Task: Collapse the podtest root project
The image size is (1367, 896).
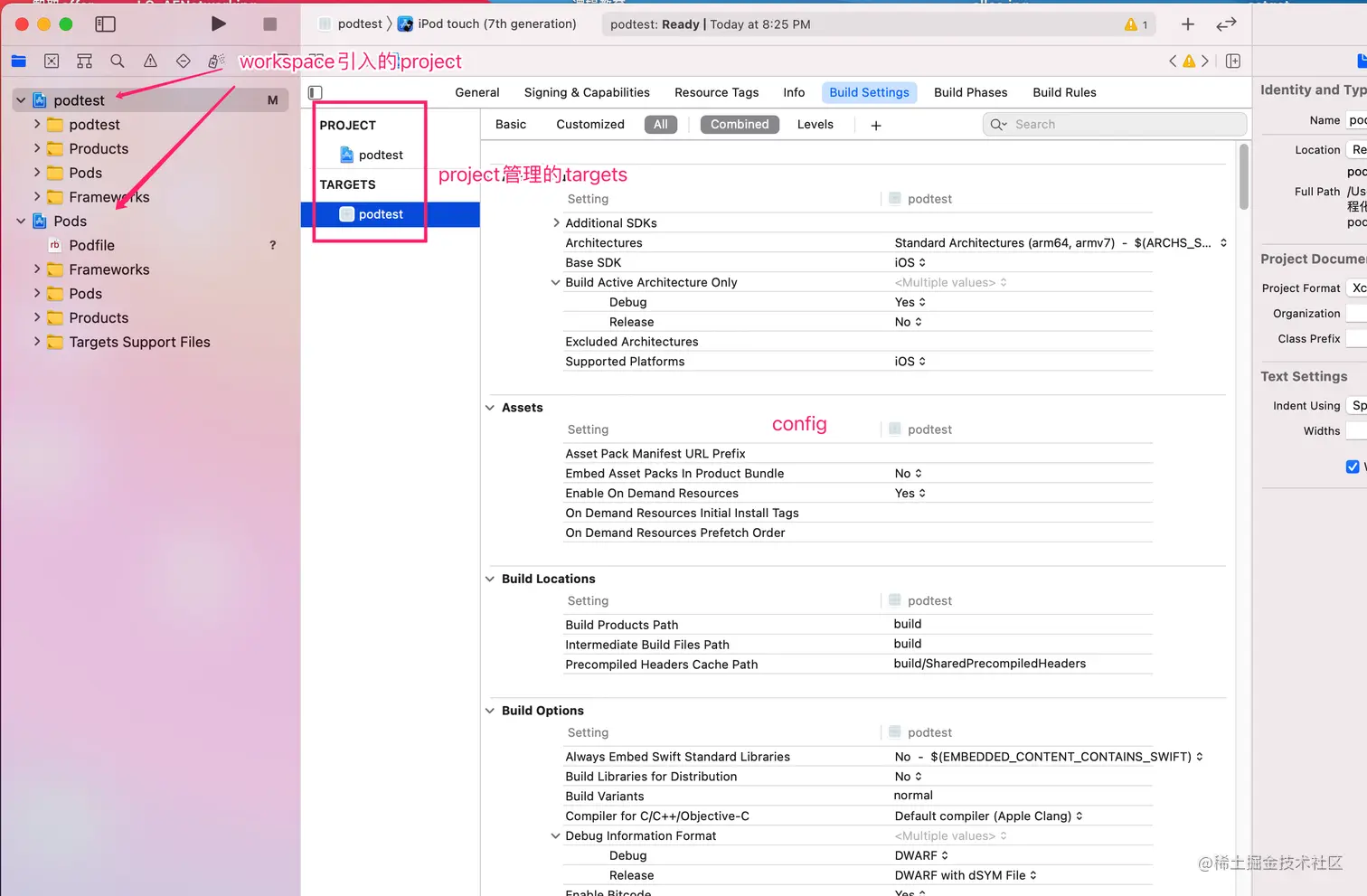Action: [21, 100]
